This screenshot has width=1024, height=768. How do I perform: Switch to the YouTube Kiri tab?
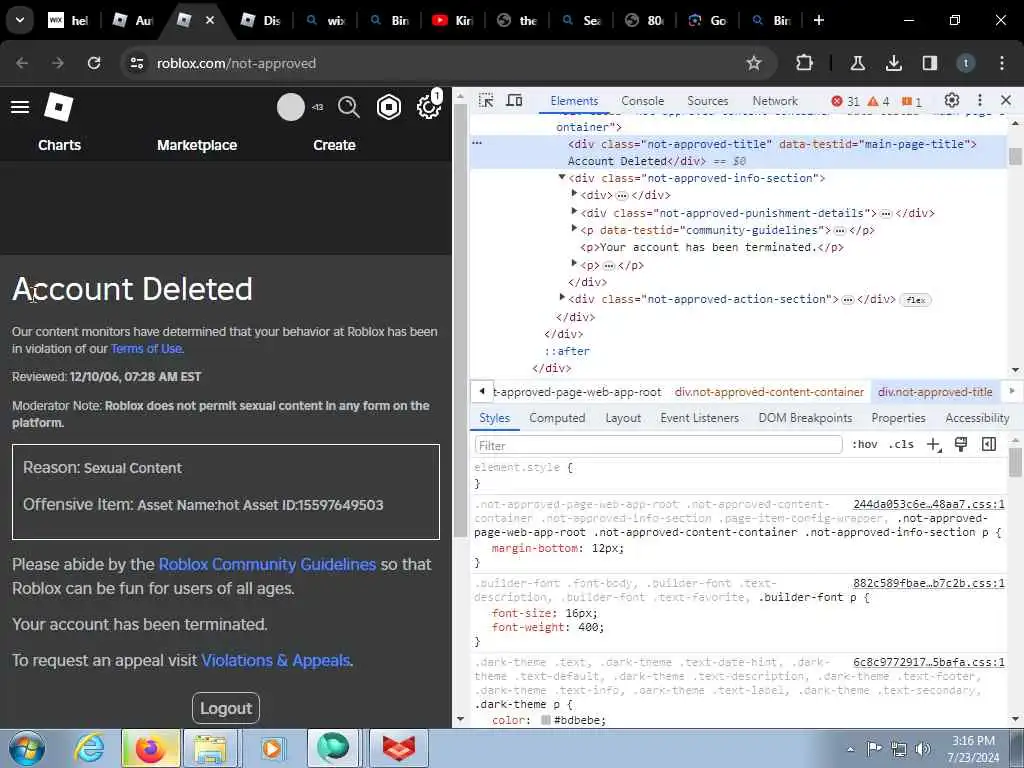pos(452,20)
